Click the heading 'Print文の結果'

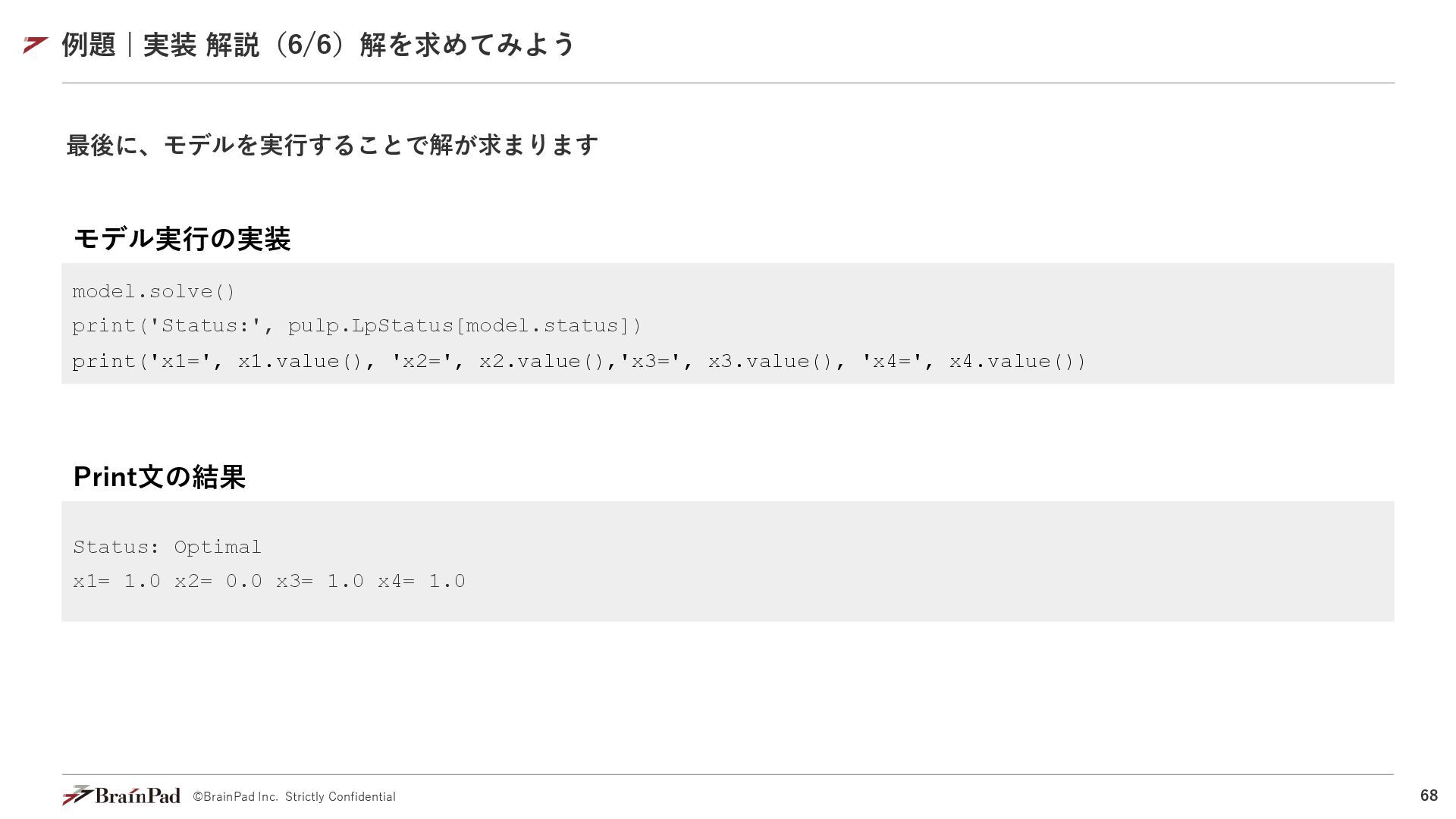(x=159, y=477)
